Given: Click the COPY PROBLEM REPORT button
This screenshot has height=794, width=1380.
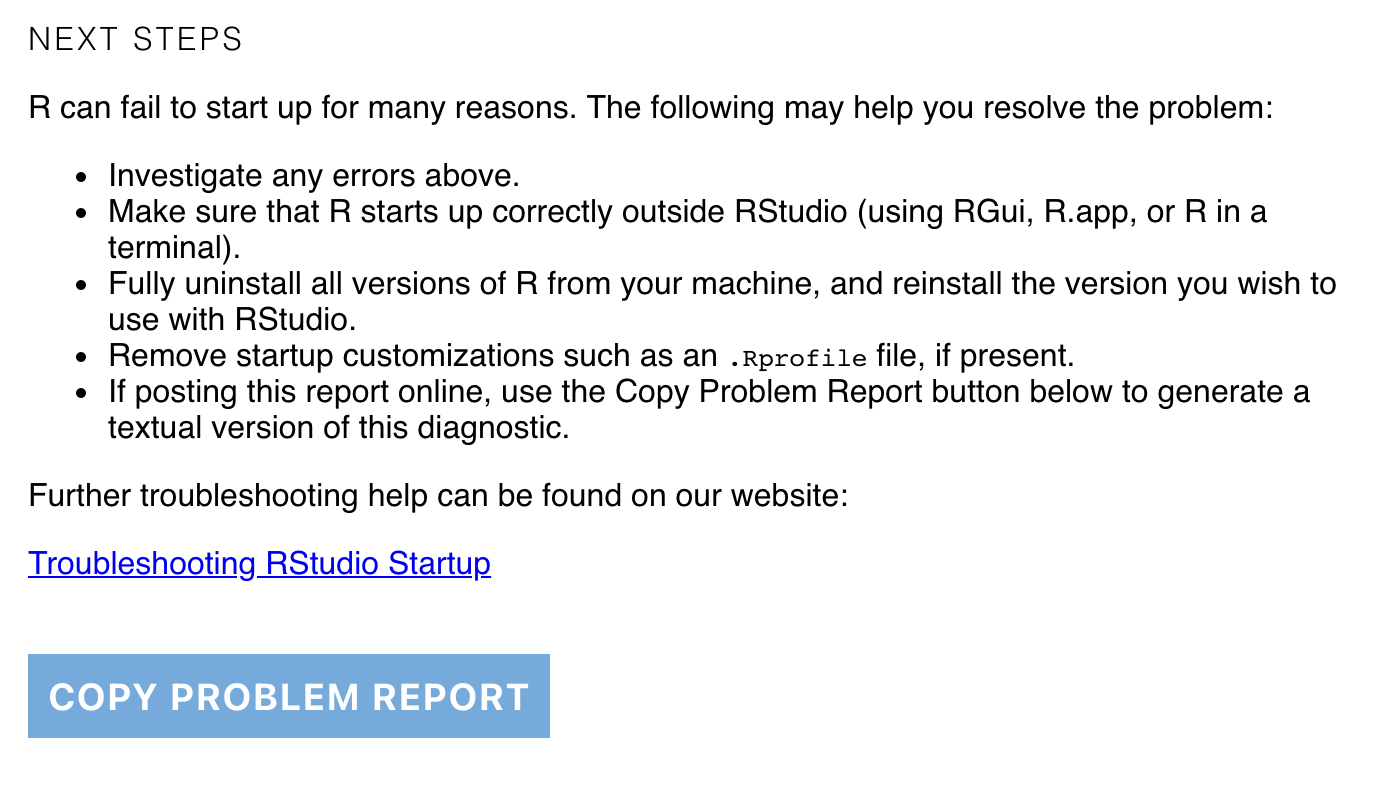Looking at the screenshot, I should 288,696.
